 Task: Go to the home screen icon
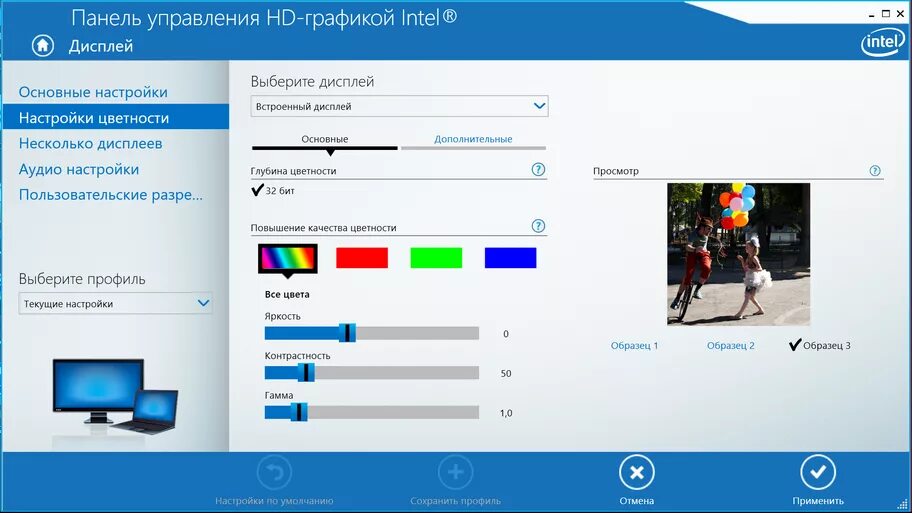[x=42, y=45]
